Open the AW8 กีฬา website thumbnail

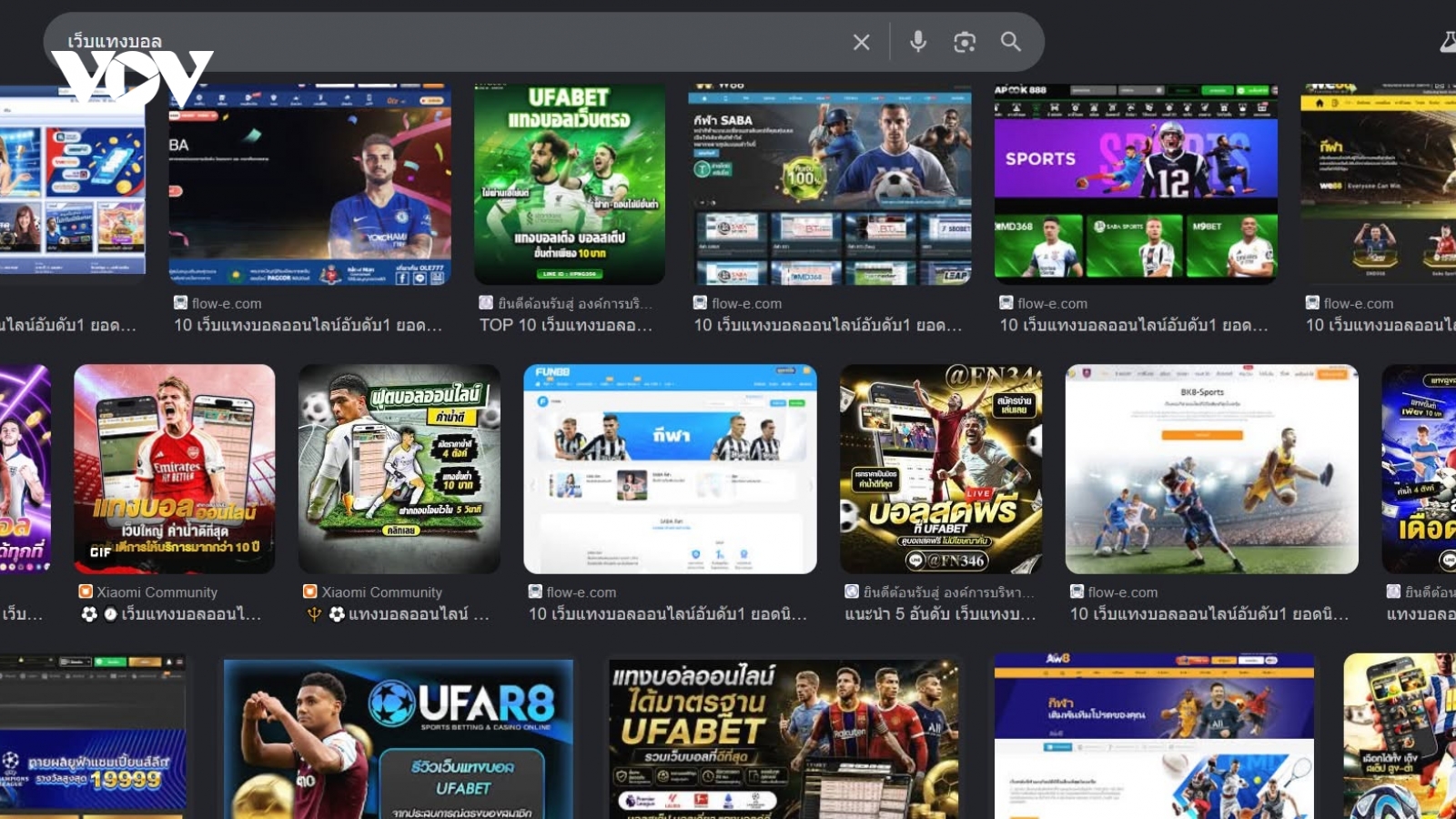pos(1154,735)
